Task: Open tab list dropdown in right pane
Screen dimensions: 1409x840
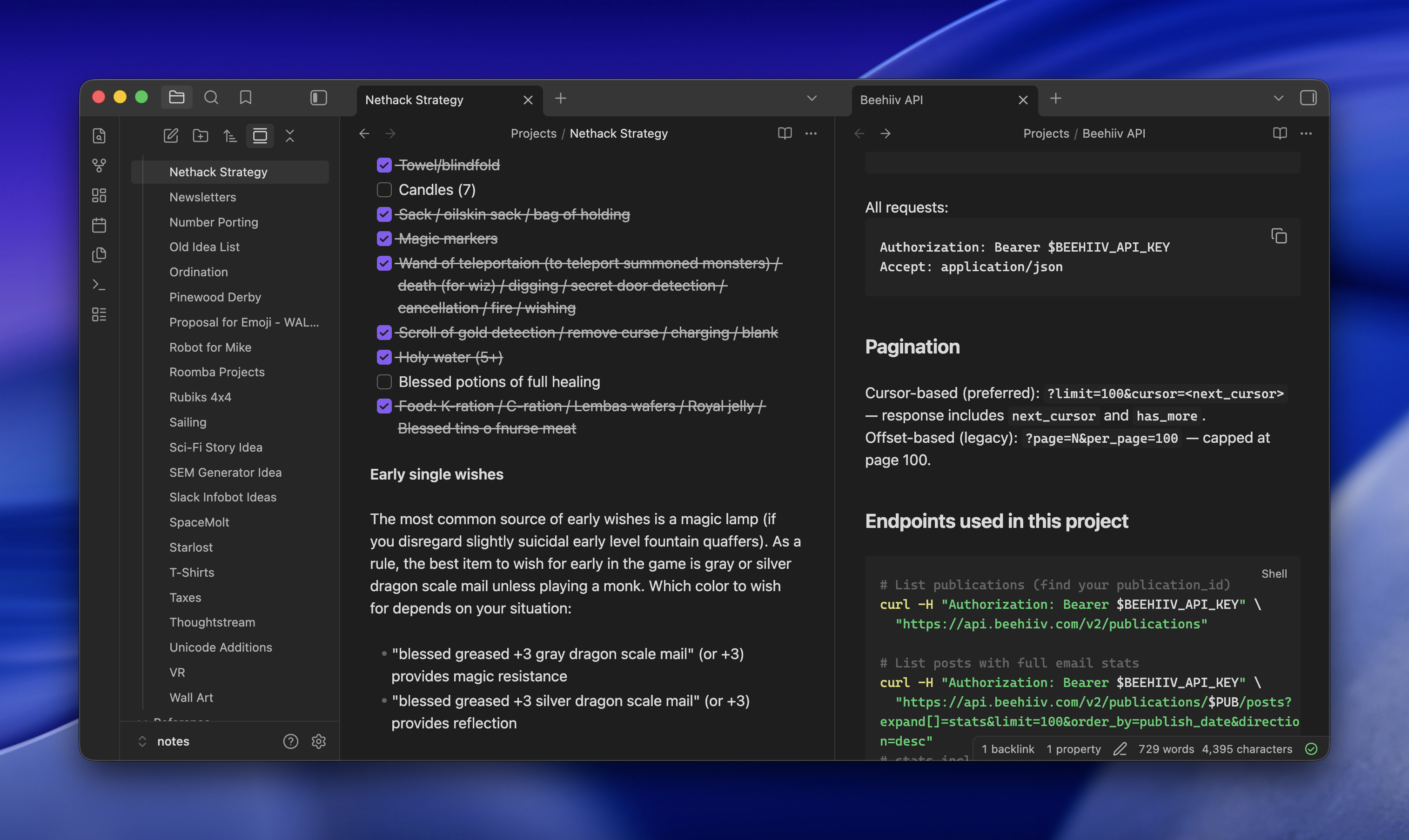Action: point(1278,98)
